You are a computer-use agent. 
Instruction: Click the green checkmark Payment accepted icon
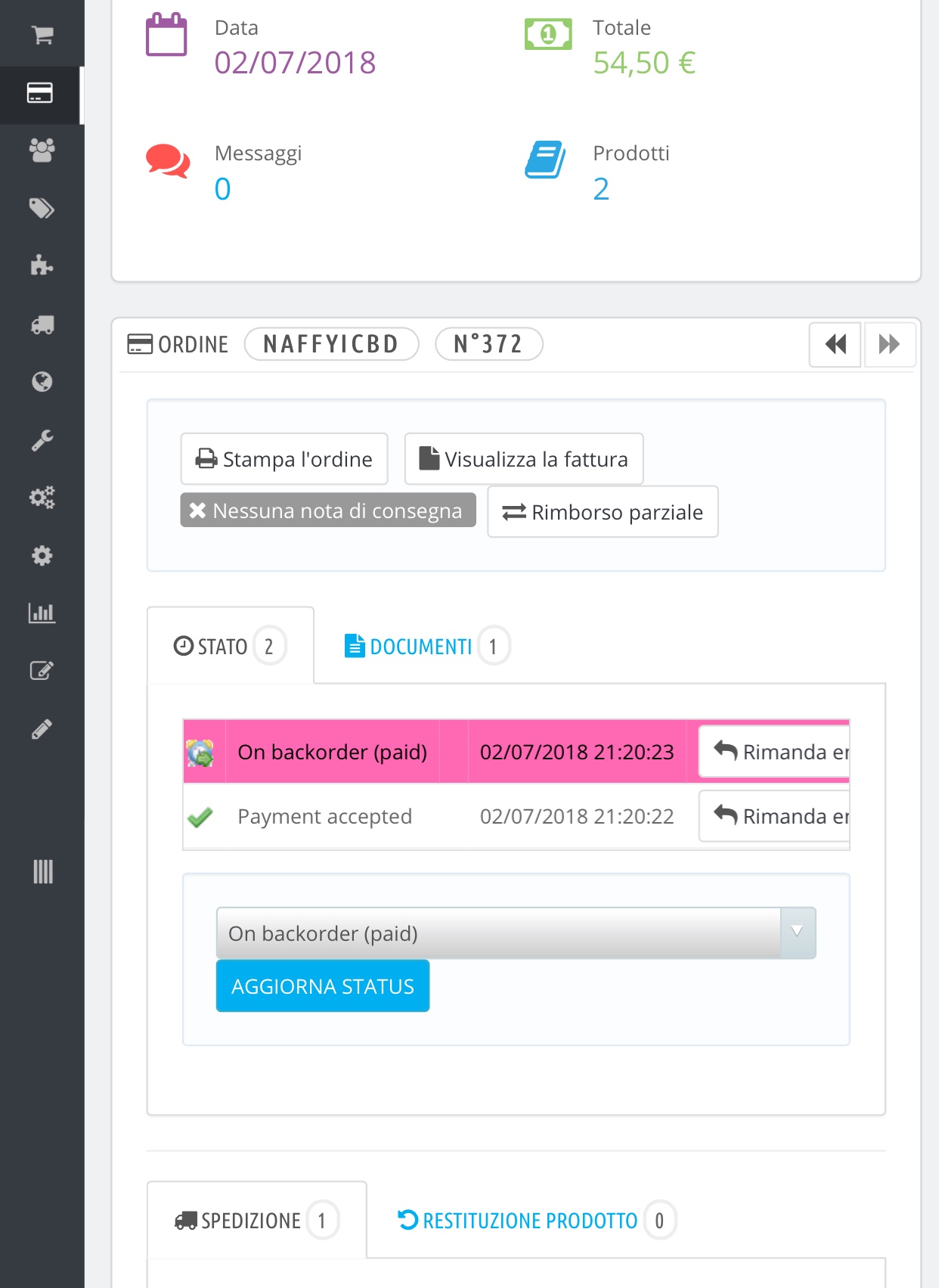200,817
